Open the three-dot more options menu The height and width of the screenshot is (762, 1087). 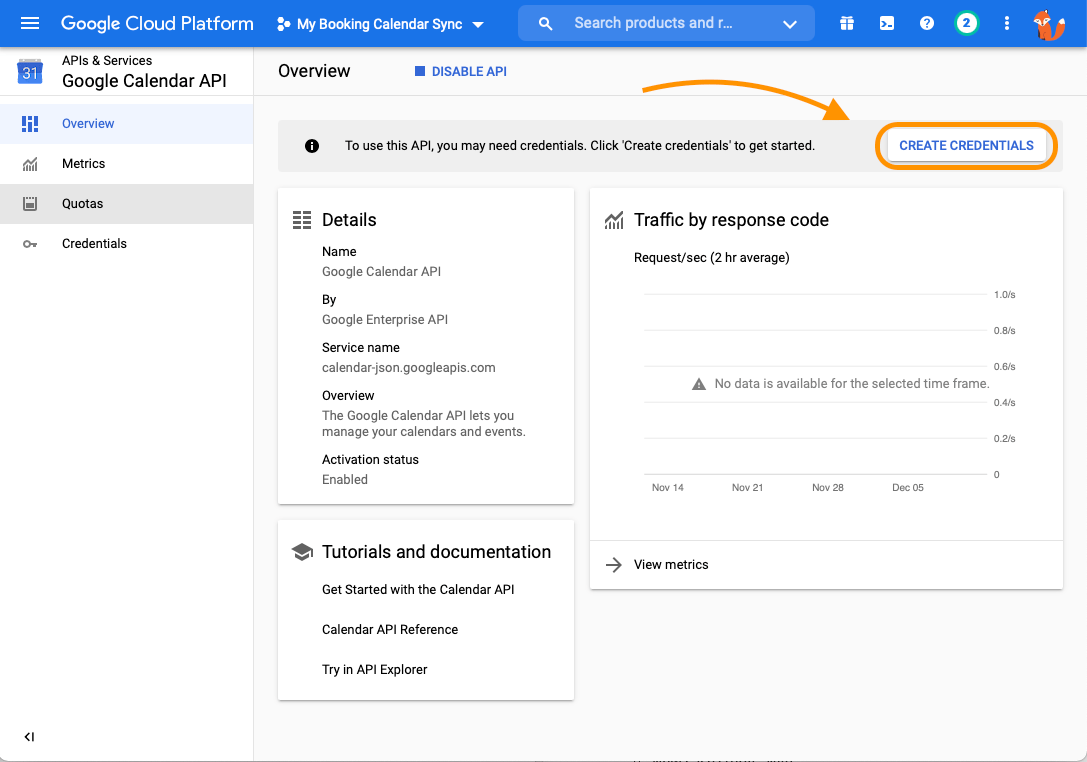coord(1007,23)
